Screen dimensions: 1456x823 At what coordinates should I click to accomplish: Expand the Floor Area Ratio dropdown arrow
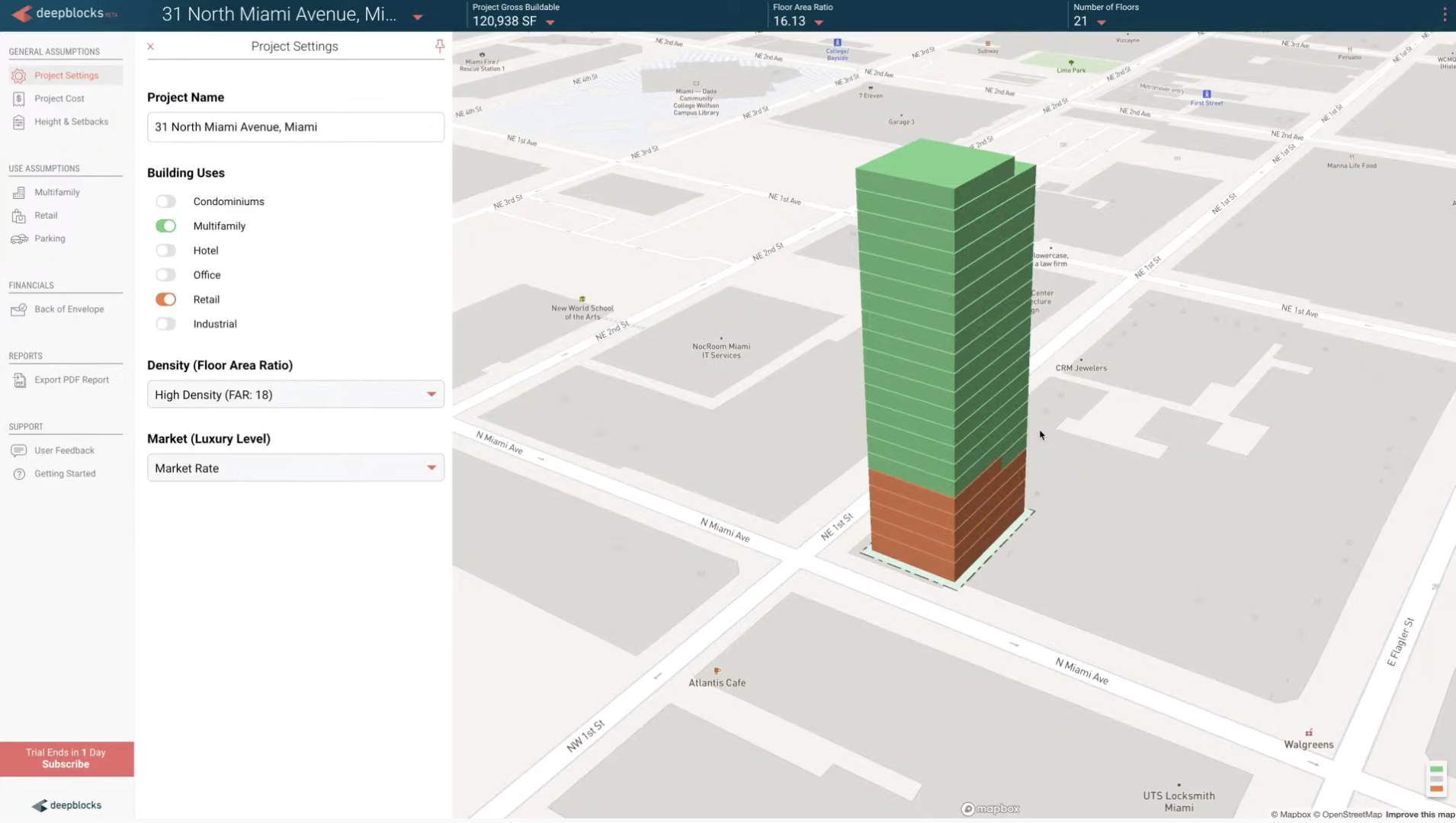[x=819, y=22]
